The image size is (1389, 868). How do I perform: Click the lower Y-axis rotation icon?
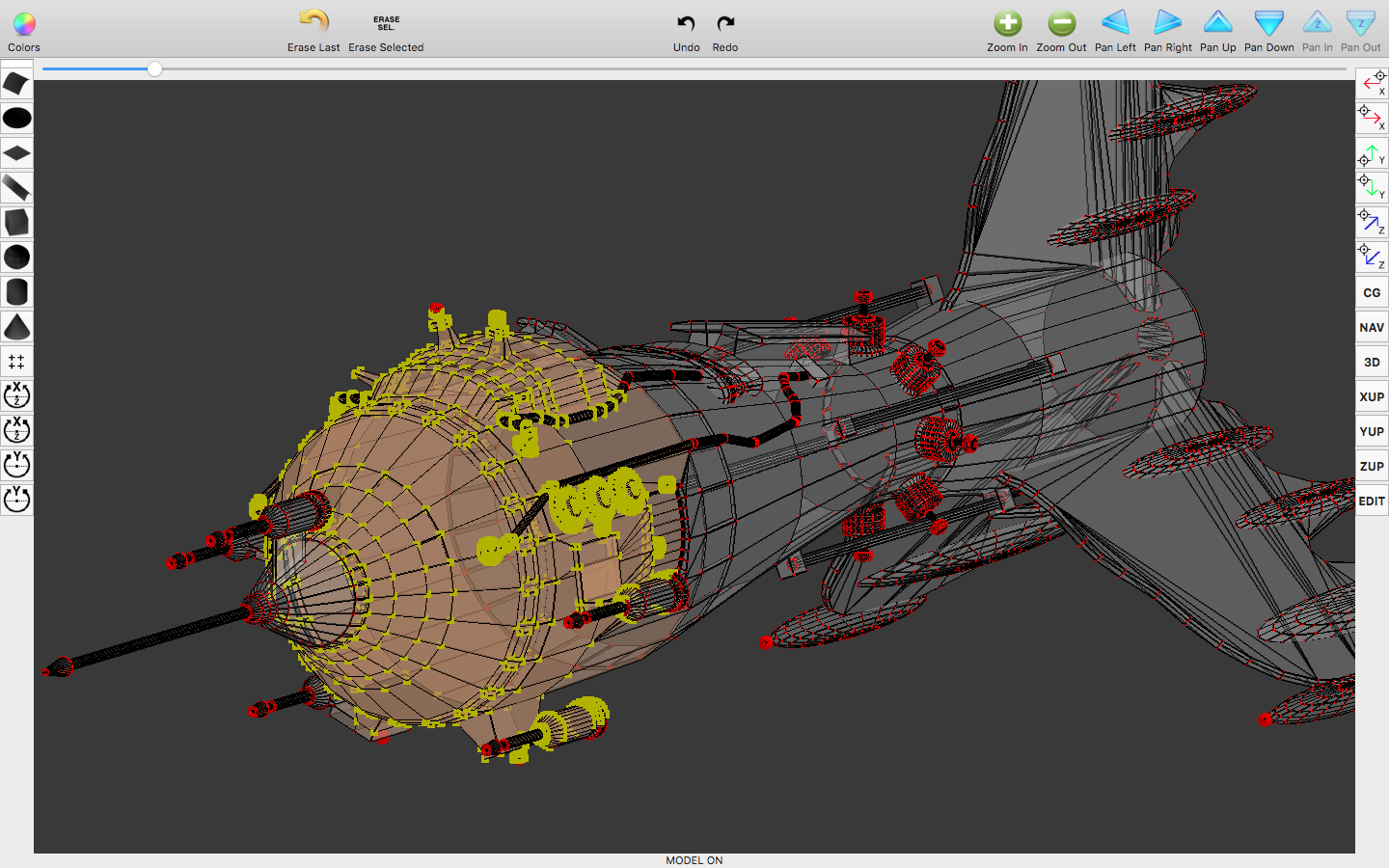(x=16, y=500)
